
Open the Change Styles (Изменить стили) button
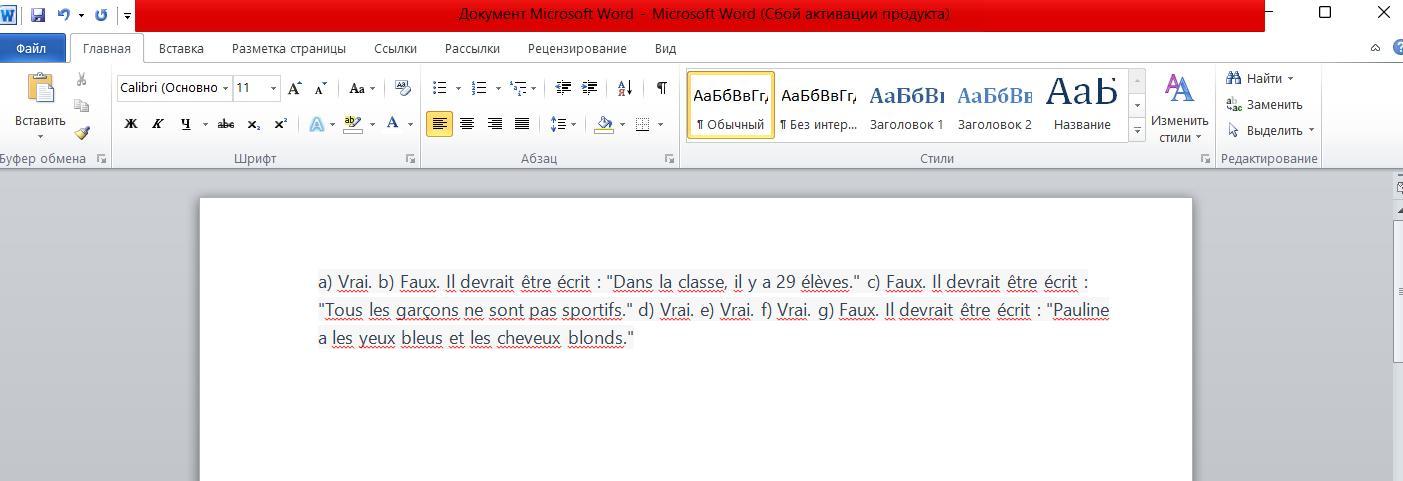tap(1180, 107)
